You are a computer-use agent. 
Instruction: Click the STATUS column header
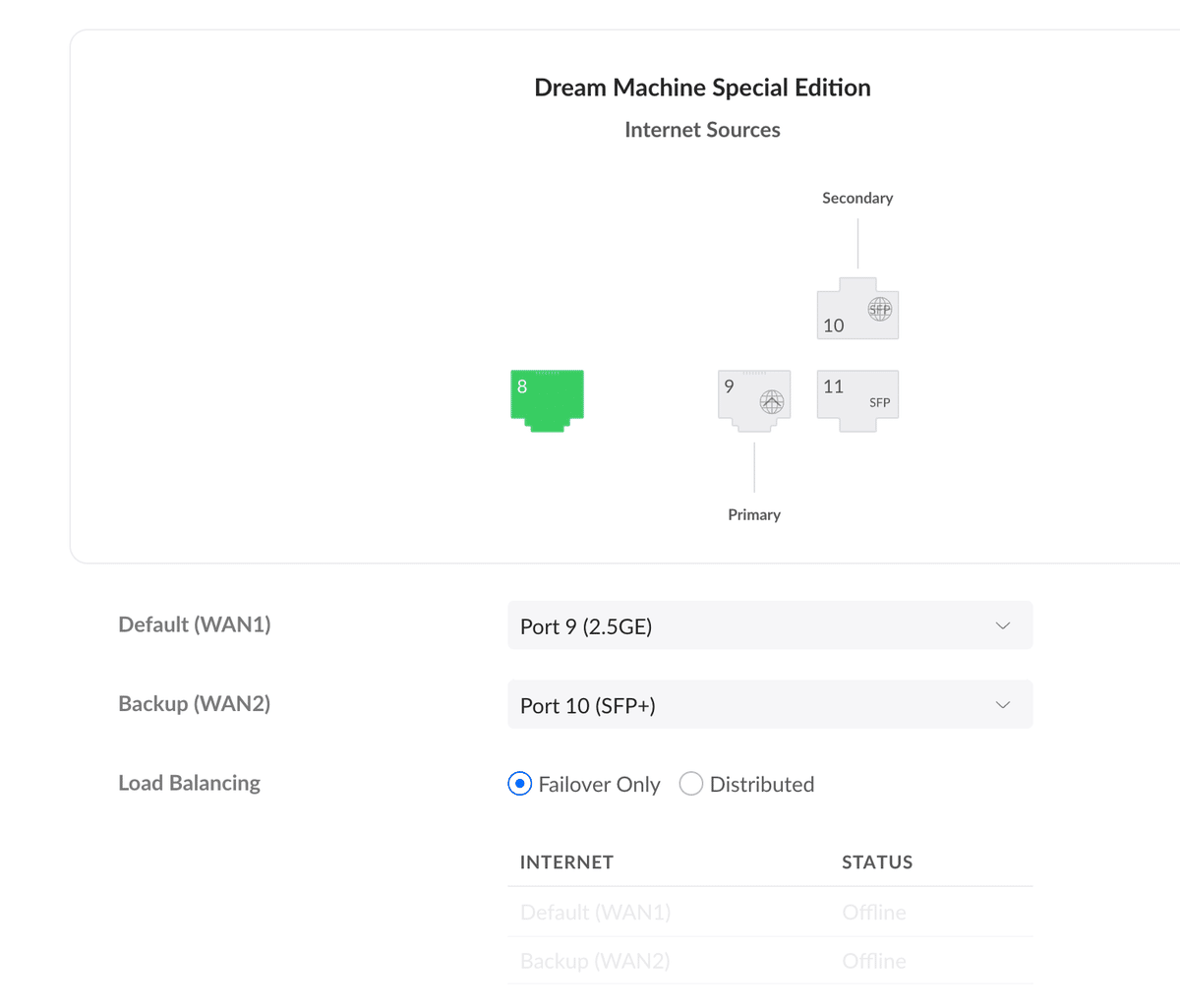[x=877, y=862]
